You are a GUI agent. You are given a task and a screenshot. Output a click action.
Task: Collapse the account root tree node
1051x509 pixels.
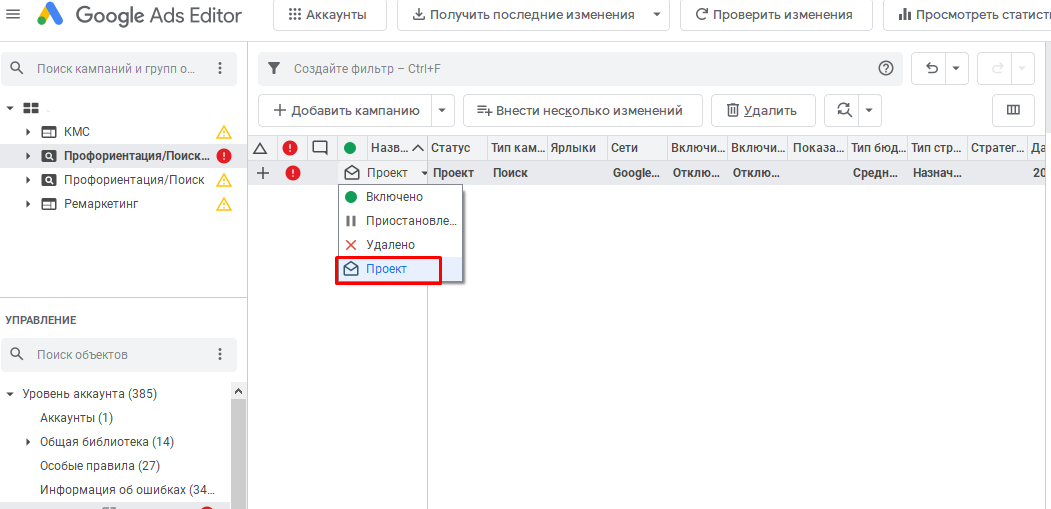click(11, 107)
